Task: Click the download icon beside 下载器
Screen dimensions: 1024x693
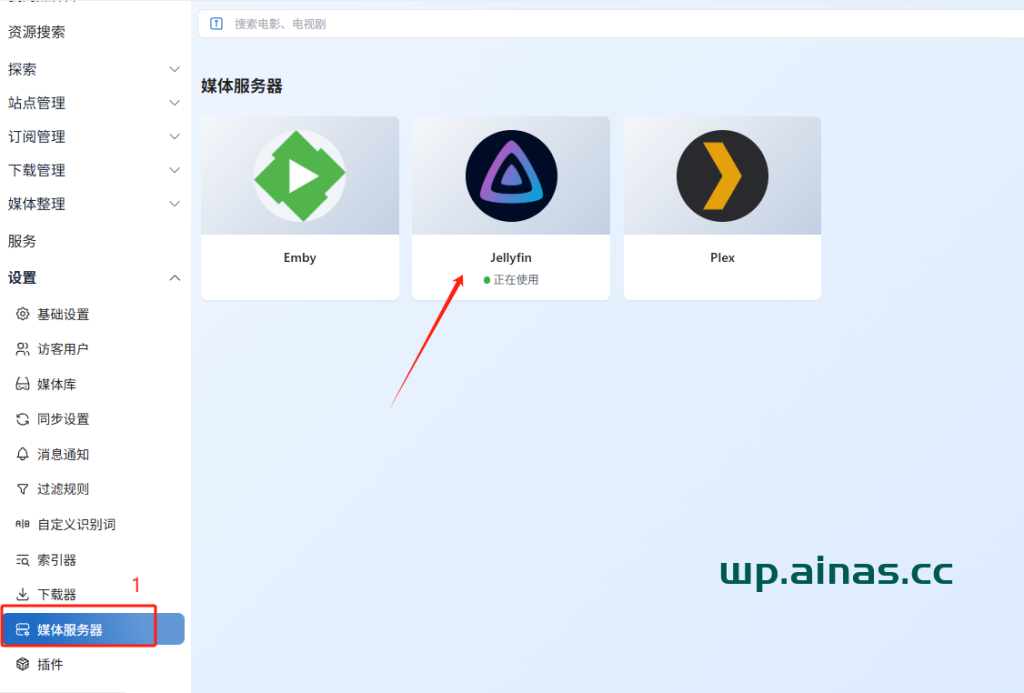Action: tap(22, 594)
